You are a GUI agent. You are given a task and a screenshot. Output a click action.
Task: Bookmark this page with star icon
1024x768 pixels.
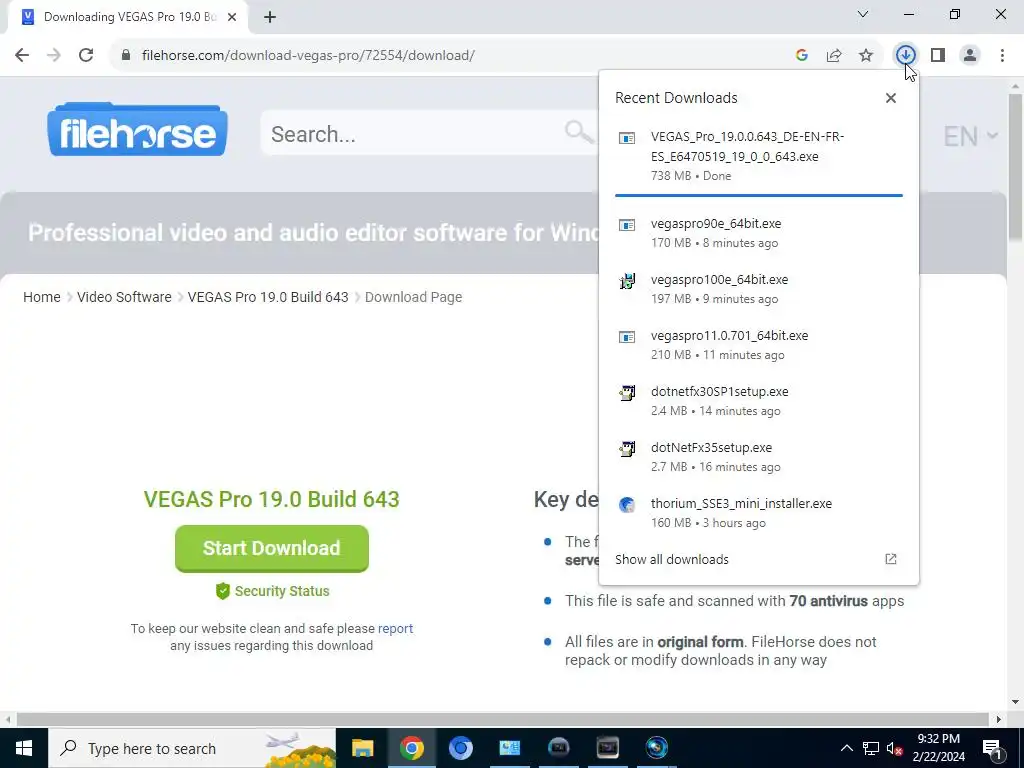click(866, 55)
